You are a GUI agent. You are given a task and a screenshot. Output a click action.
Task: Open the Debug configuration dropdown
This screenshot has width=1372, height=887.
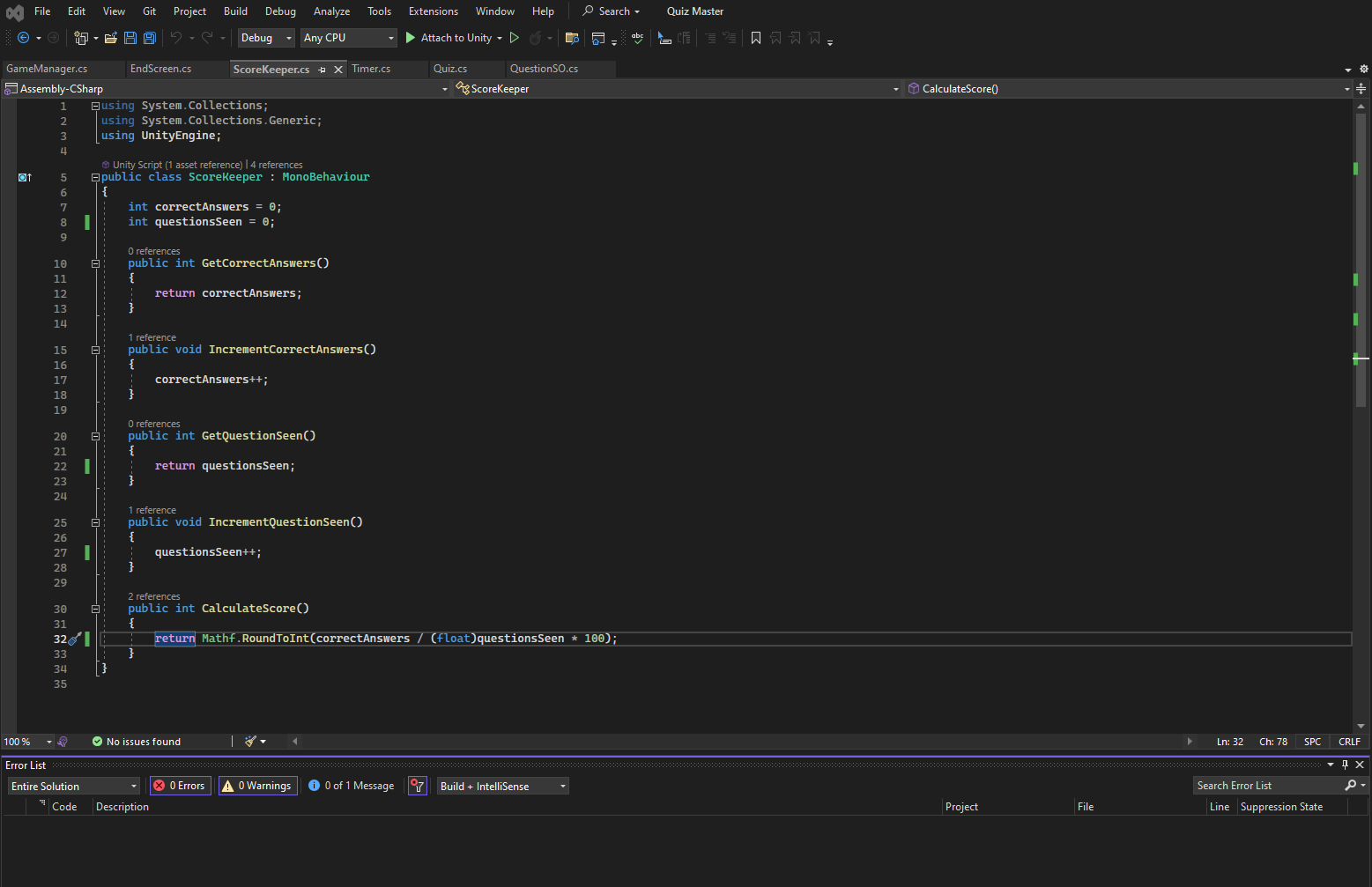pyautogui.click(x=266, y=38)
